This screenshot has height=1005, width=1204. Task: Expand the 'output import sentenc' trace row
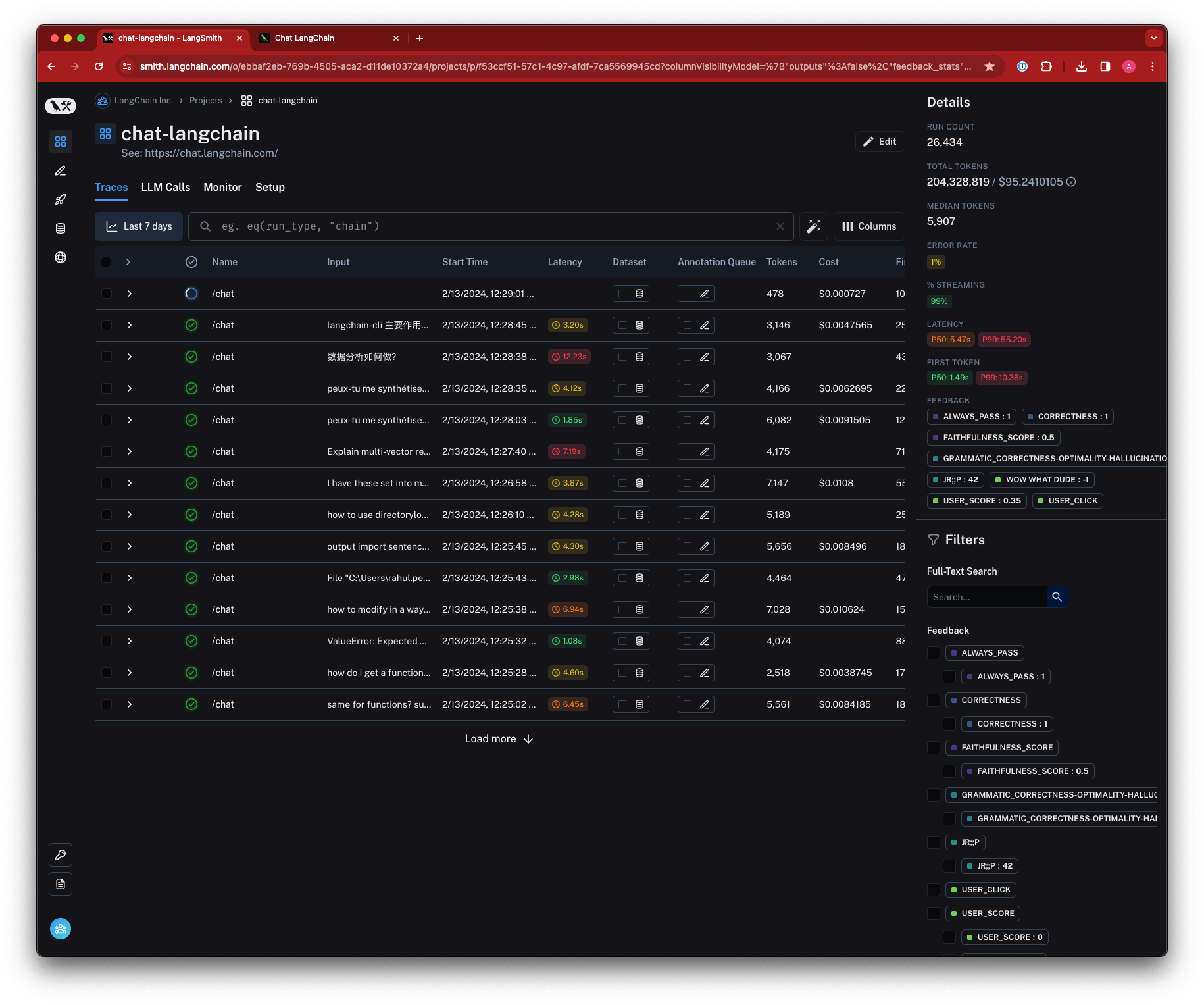coord(130,546)
